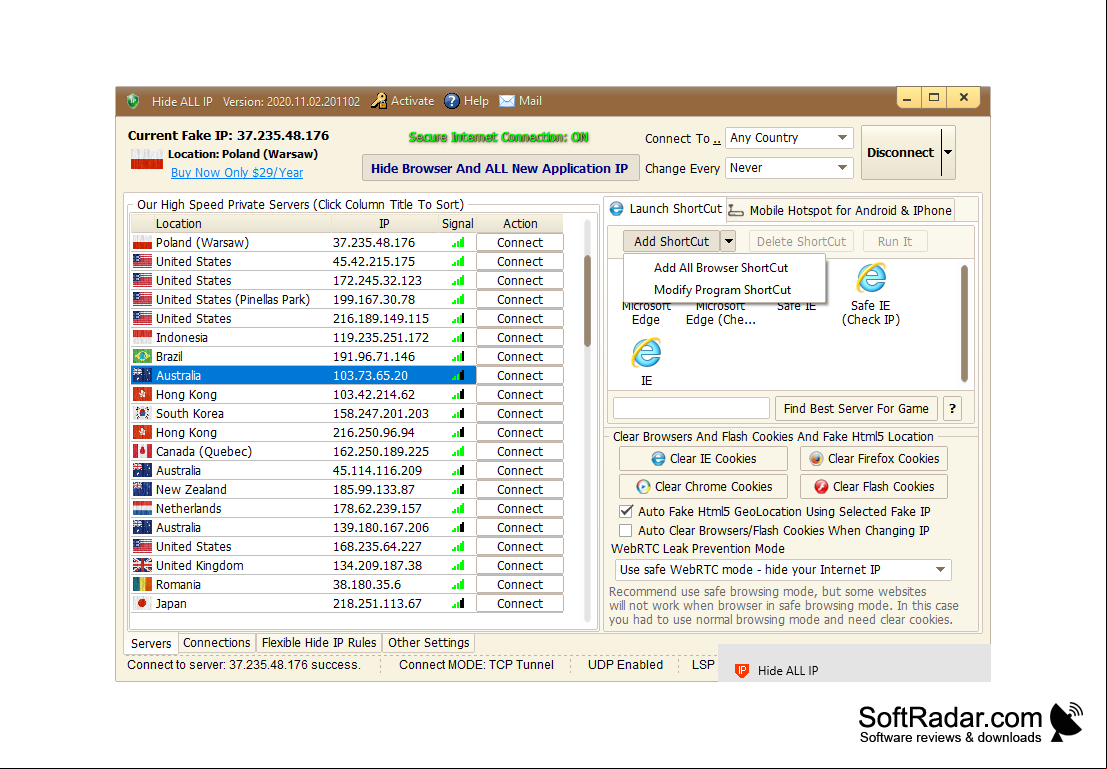Select the United States (Pinellas Park) row
The width and height of the screenshot is (1107, 769).
pyautogui.click(x=304, y=299)
